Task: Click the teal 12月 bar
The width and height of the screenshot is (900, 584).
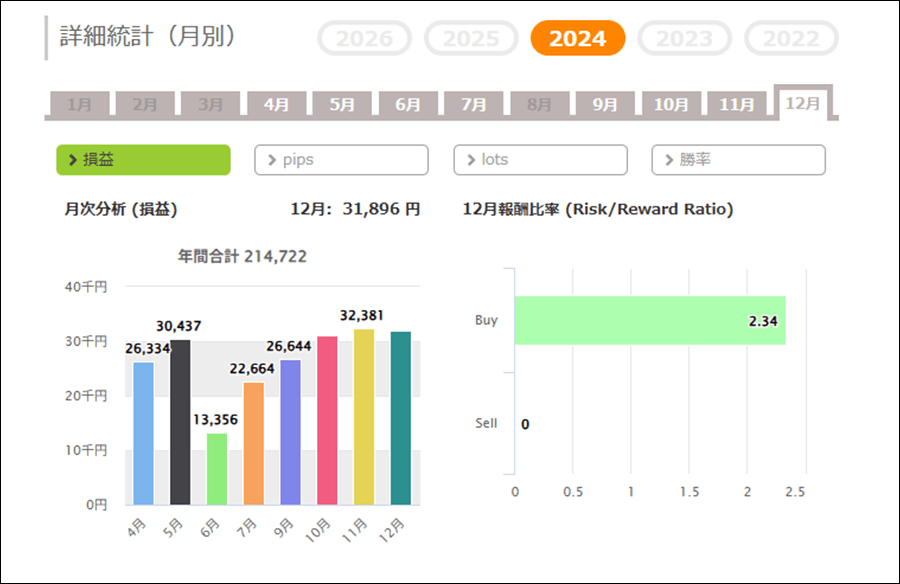Action: [x=400, y=418]
